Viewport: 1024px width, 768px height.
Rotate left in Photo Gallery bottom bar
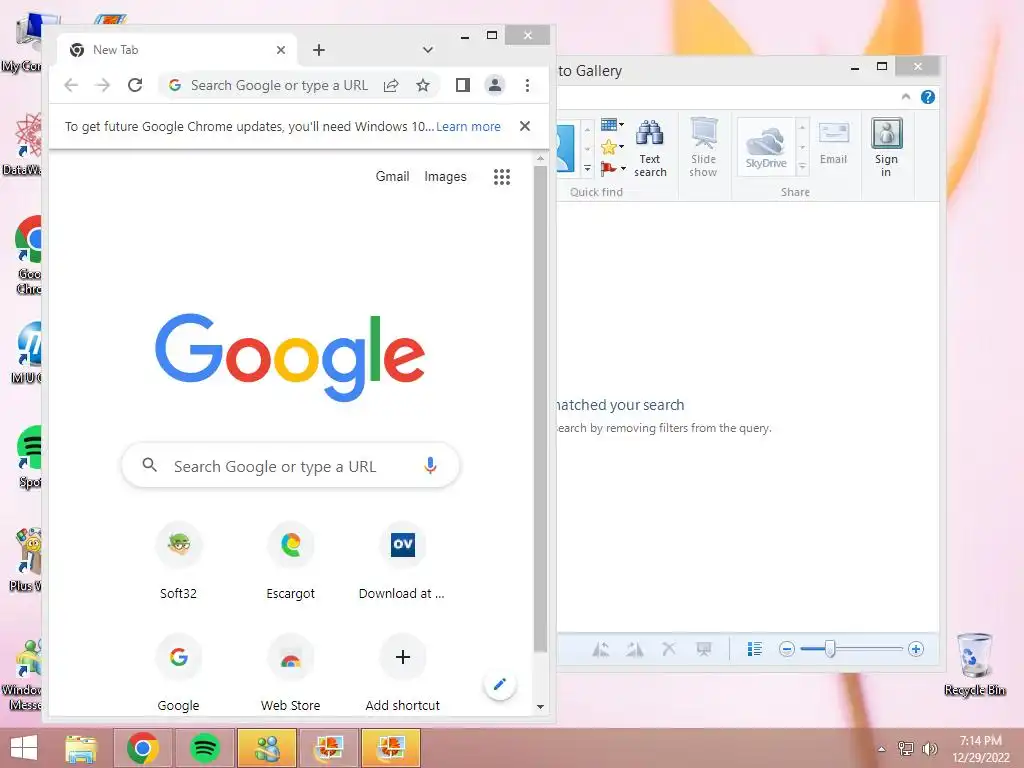coord(601,649)
